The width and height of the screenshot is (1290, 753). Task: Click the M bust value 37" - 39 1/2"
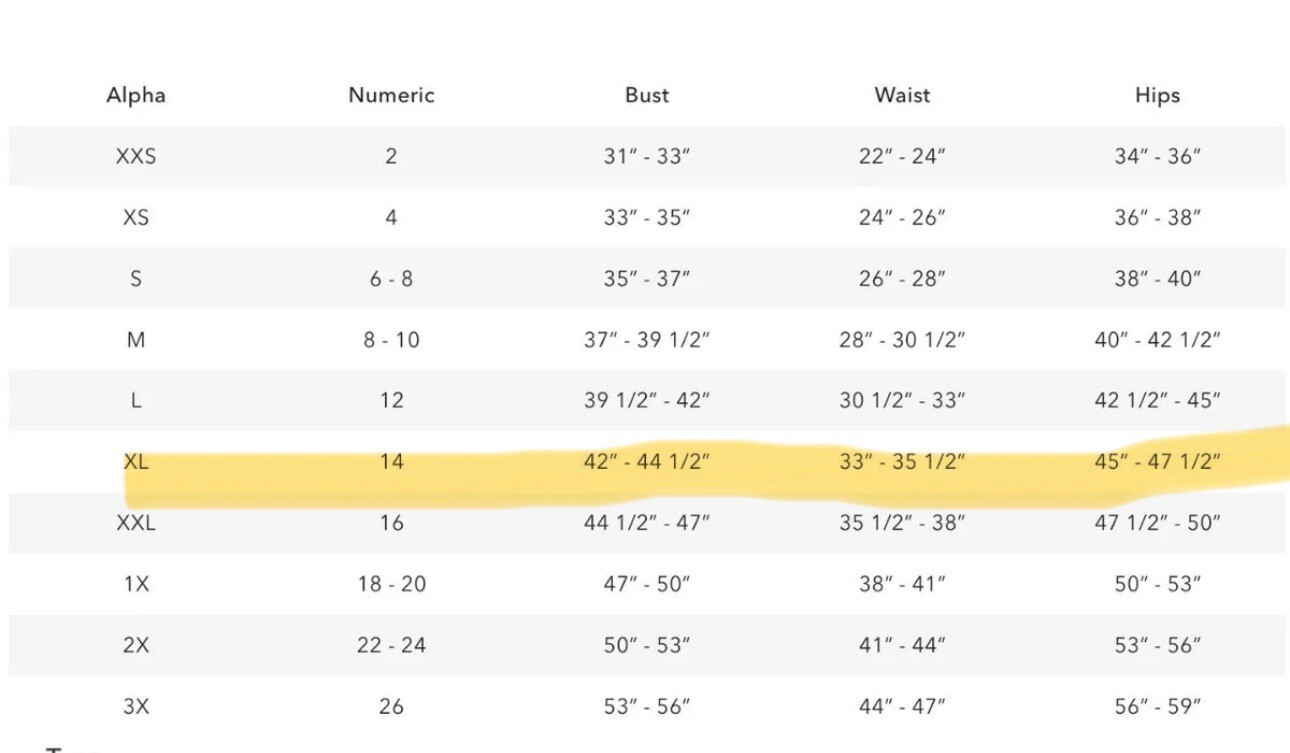(647, 340)
